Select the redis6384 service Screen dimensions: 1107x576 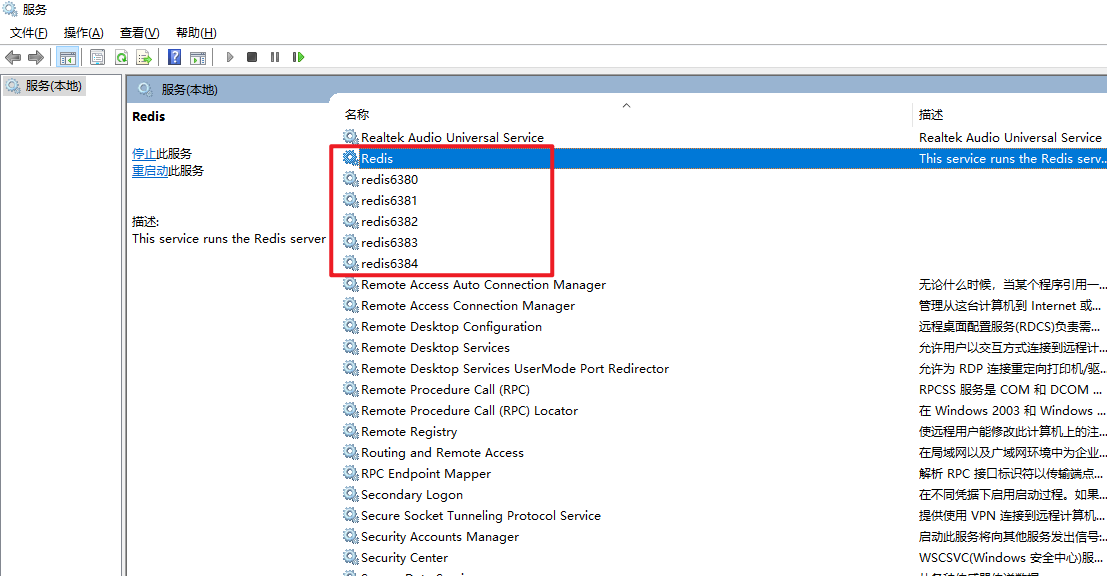[x=389, y=264]
